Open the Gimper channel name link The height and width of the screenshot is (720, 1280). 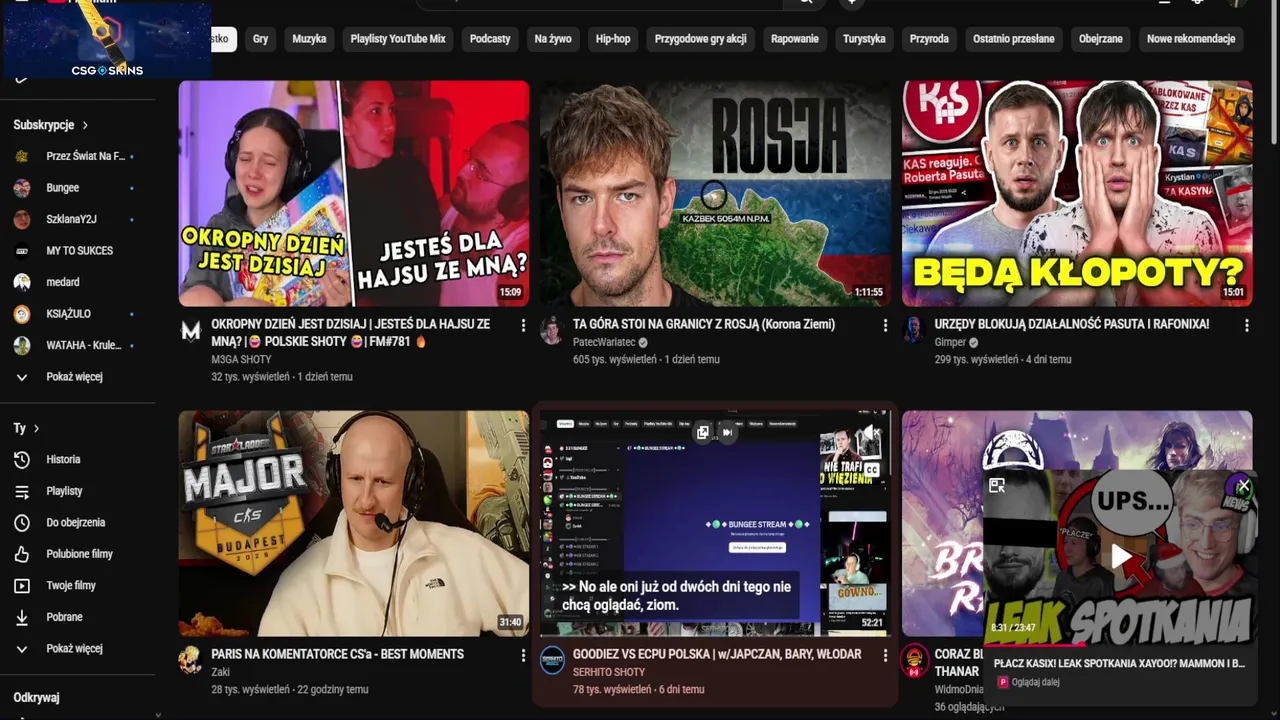pos(950,342)
